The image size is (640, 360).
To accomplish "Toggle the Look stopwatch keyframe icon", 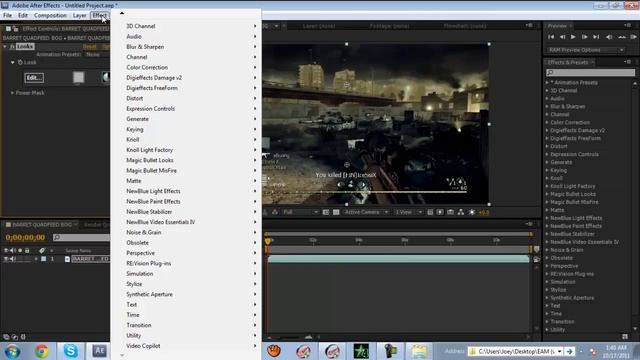I will [x=20, y=62].
